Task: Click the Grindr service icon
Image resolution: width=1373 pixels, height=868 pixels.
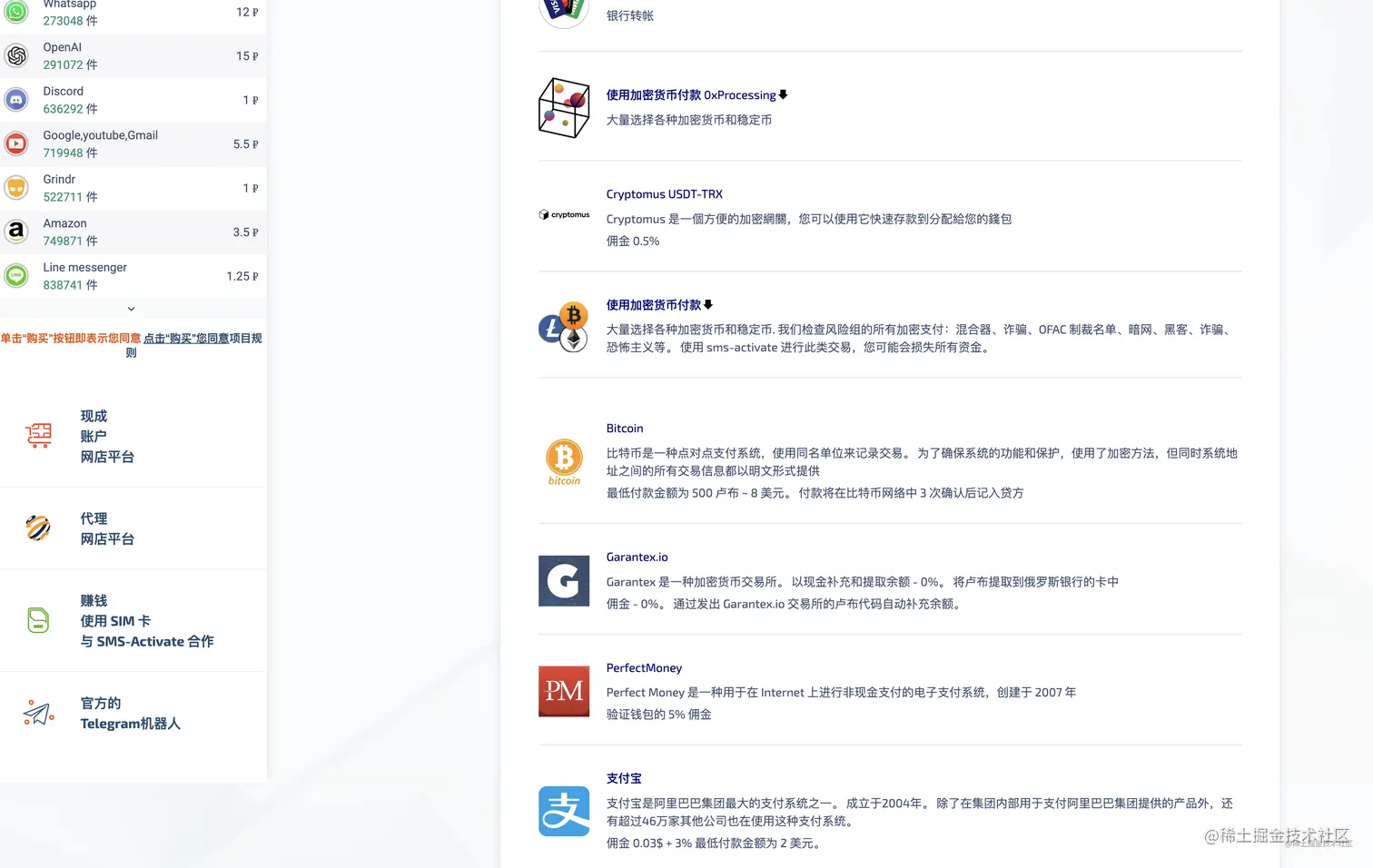Action: click(16, 188)
